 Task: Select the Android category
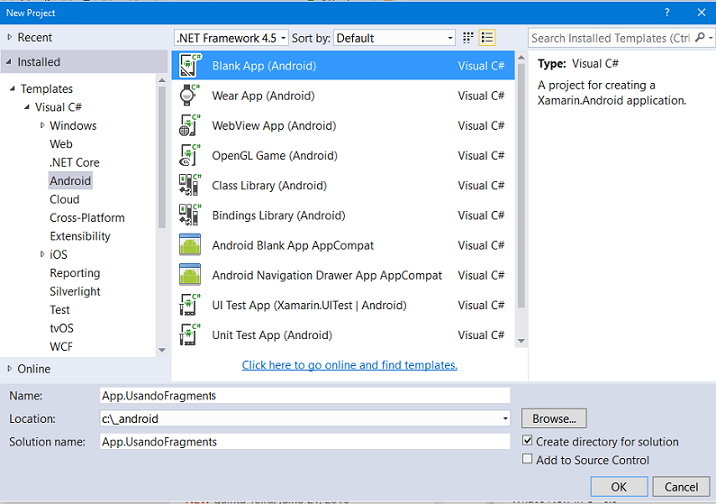tap(70, 181)
